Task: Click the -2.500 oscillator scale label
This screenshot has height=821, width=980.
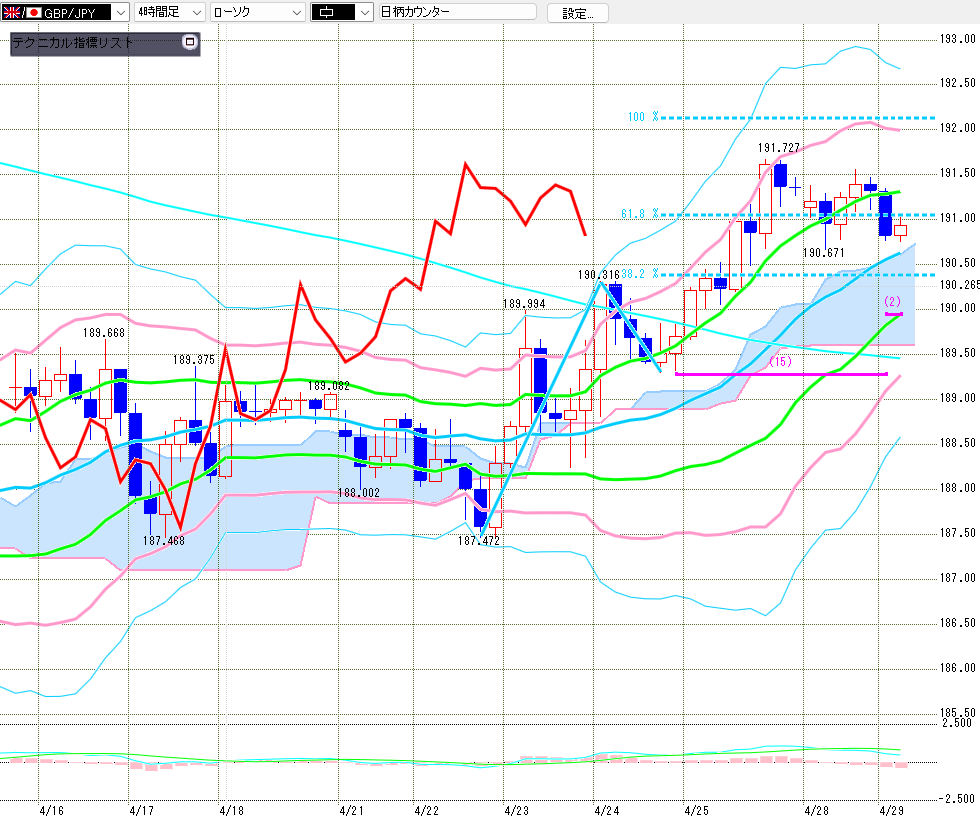Action: [x=957, y=799]
